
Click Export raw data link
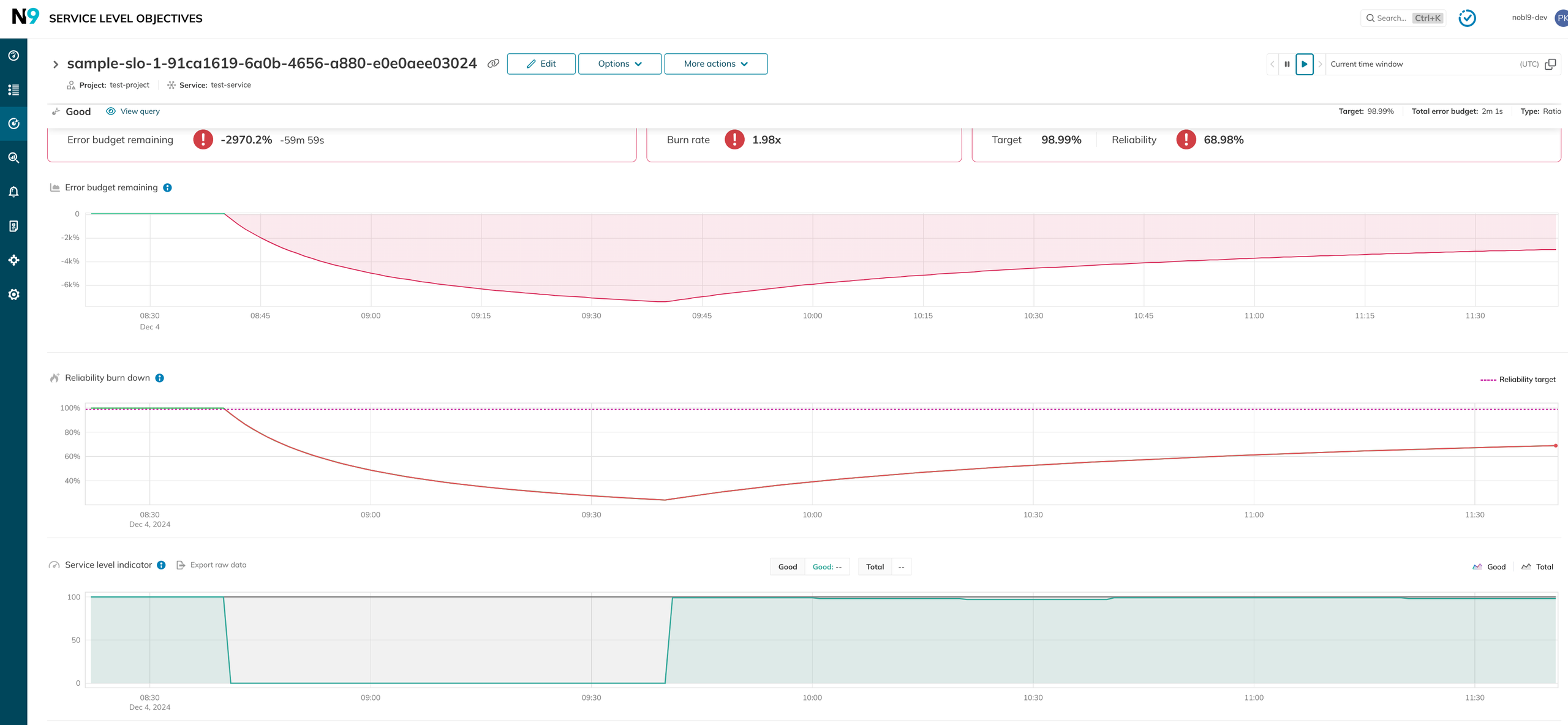coord(218,565)
